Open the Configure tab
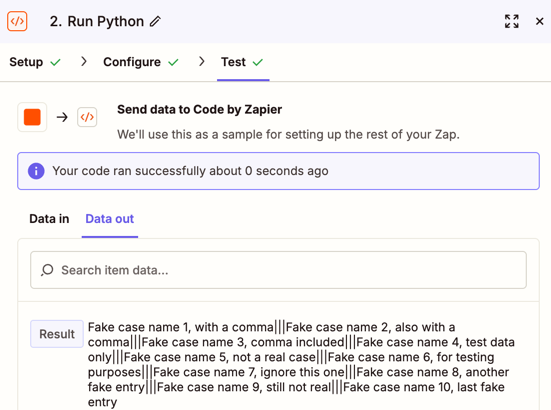Screen dimensions: 551x410 (x=141, y=62)
